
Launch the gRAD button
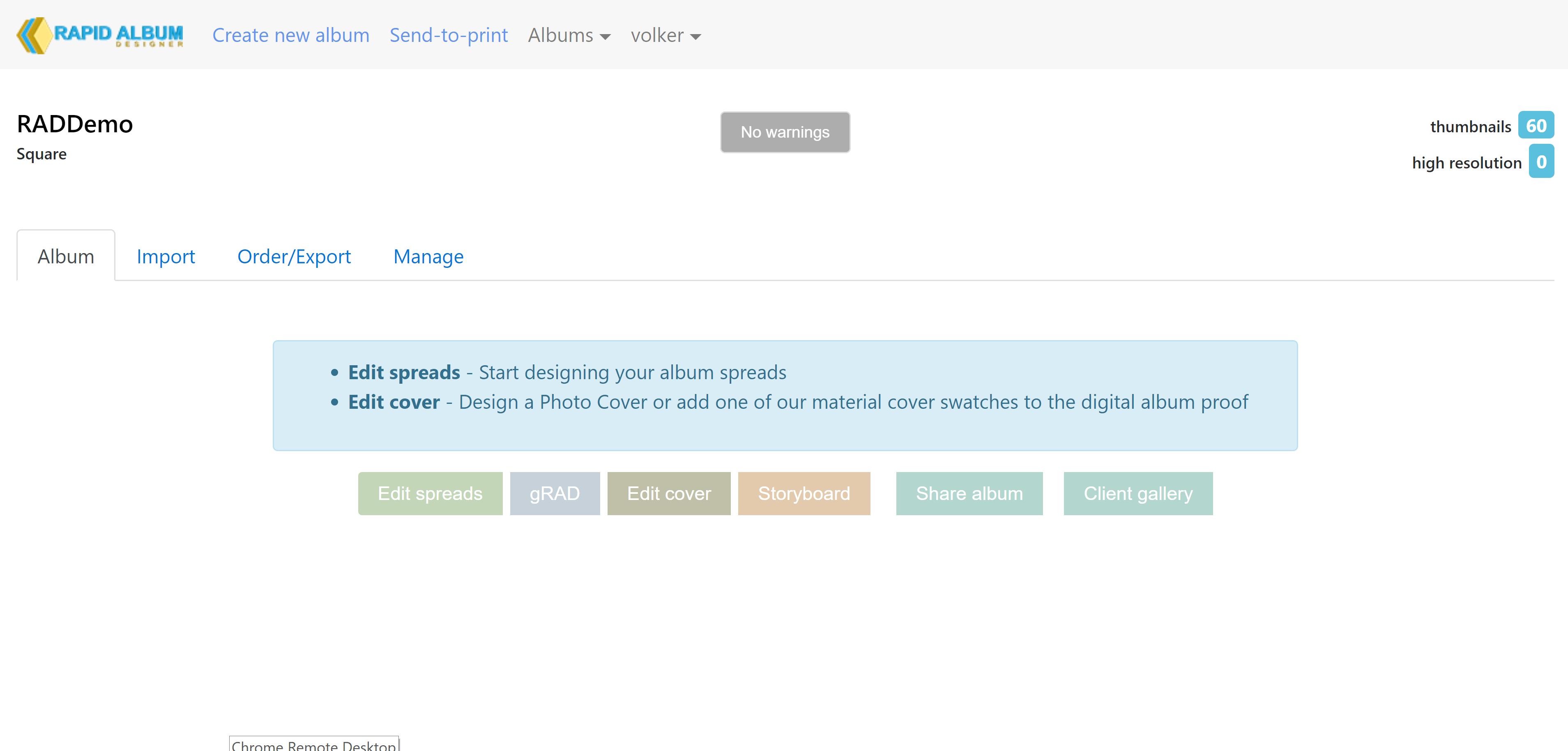coord(555,493)
